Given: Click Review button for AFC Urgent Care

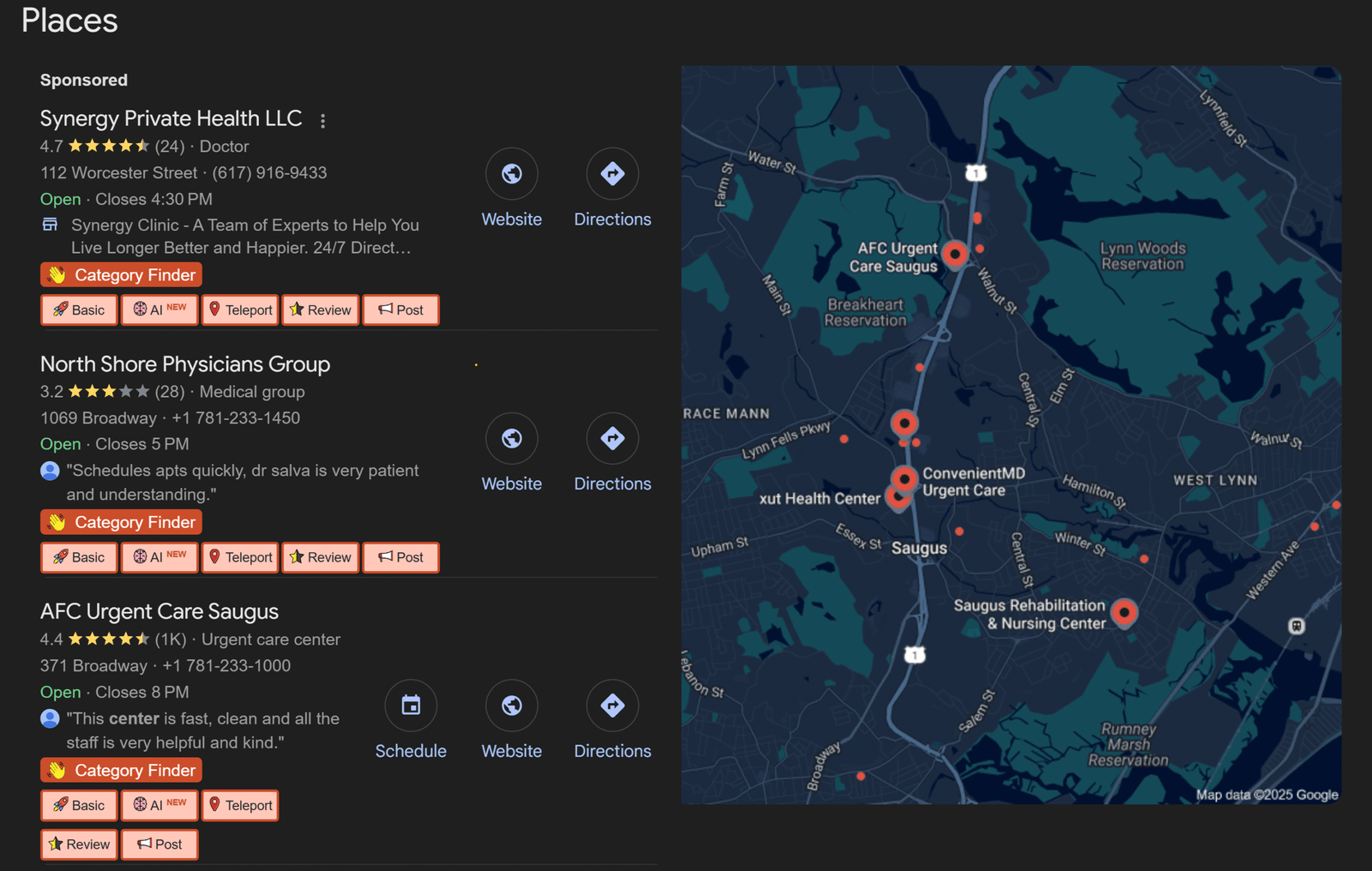Looking at the screenshot, I should tap(79, 844).
